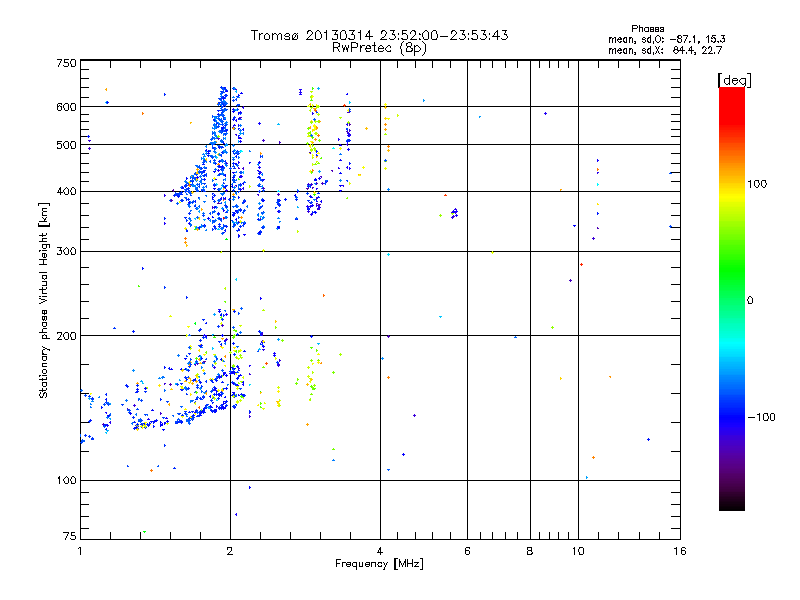Click the y-axis tick label '500'
Viewport: 800px width, 600px height.
point(66,145)
